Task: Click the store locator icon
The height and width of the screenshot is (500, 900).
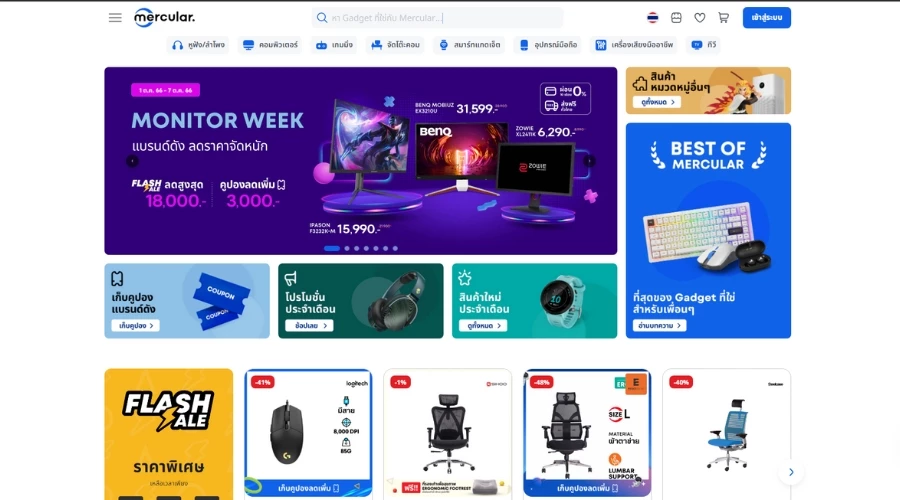Action: click(676, 18)
